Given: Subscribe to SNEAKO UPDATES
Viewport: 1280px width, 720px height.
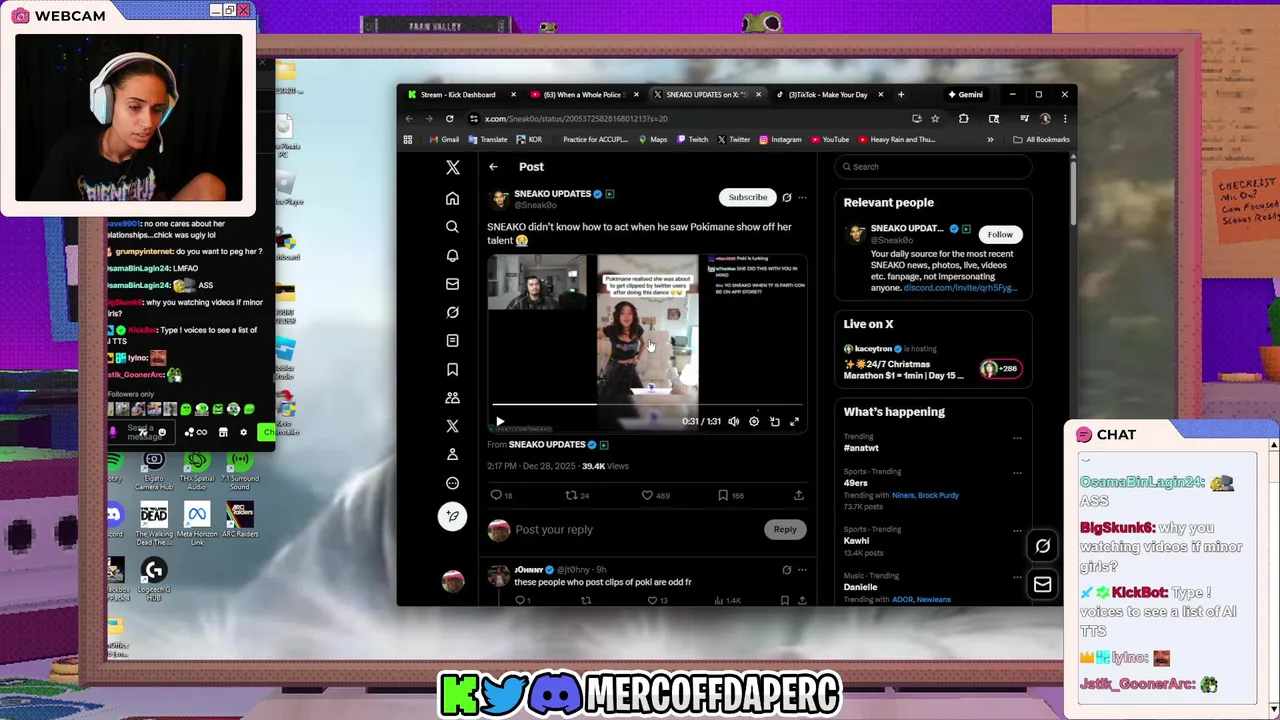Looking at the screenshot, I should point(748,197).
